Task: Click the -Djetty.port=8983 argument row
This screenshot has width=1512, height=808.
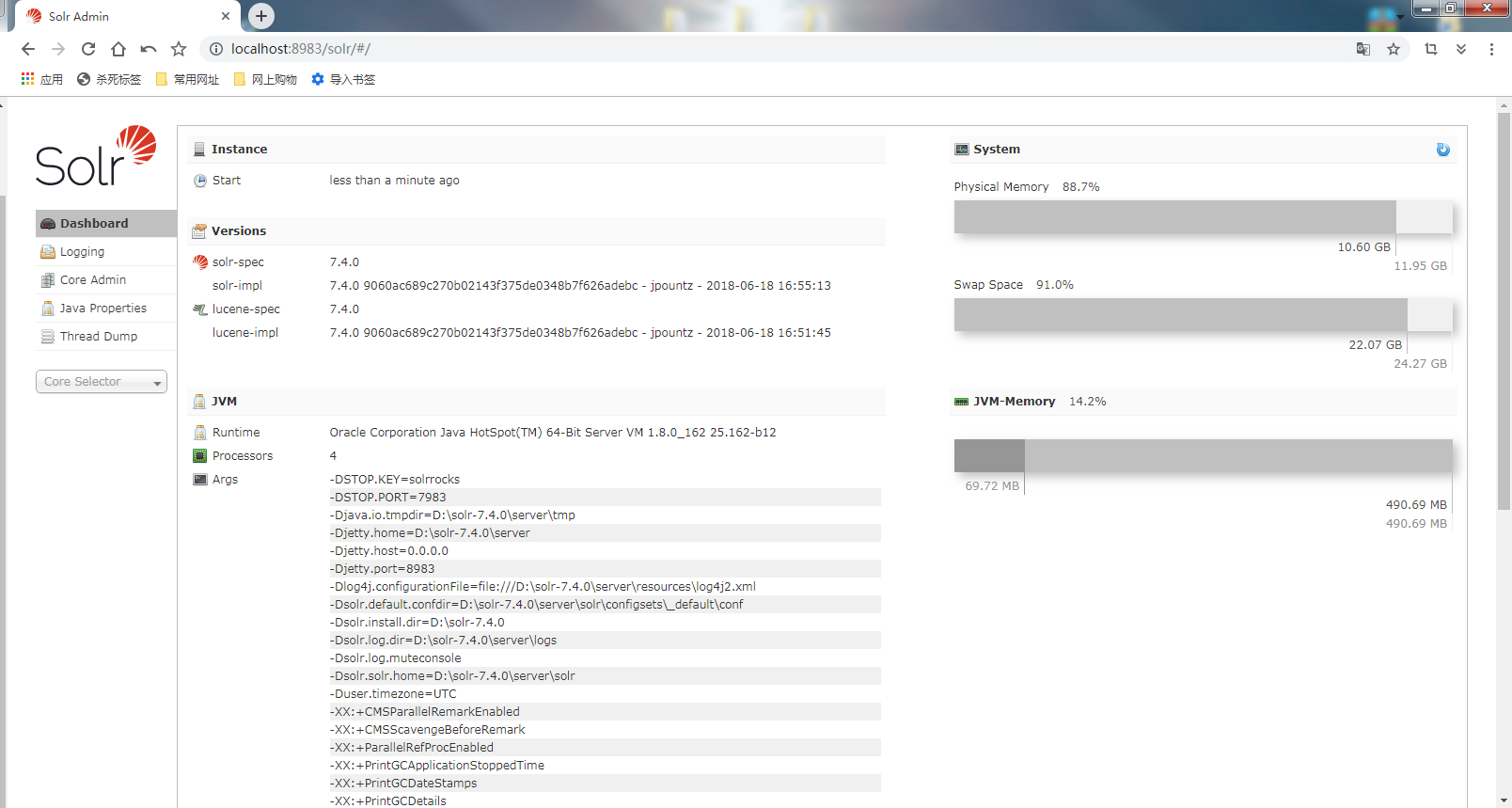Action: click(605, 569)
